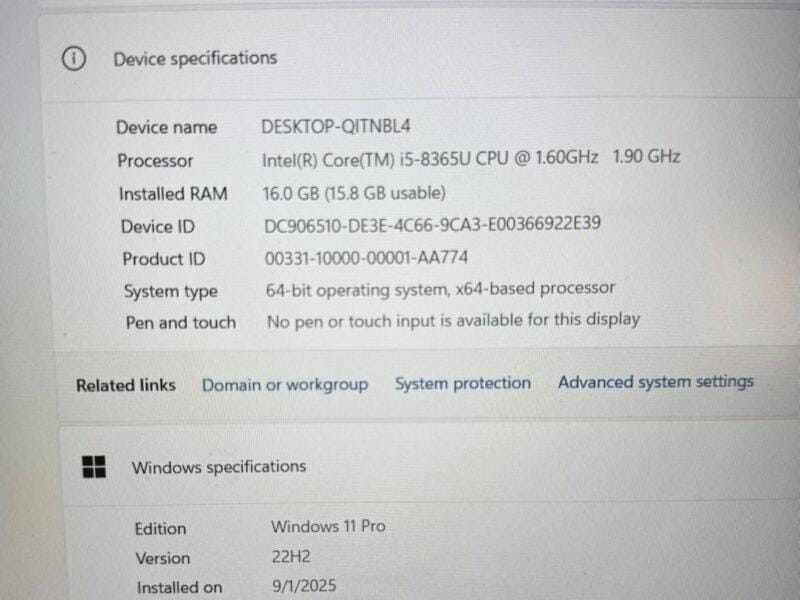Open the Domain or workgroup link
This screenshot has height=600, width=800.
pos(285,385)
